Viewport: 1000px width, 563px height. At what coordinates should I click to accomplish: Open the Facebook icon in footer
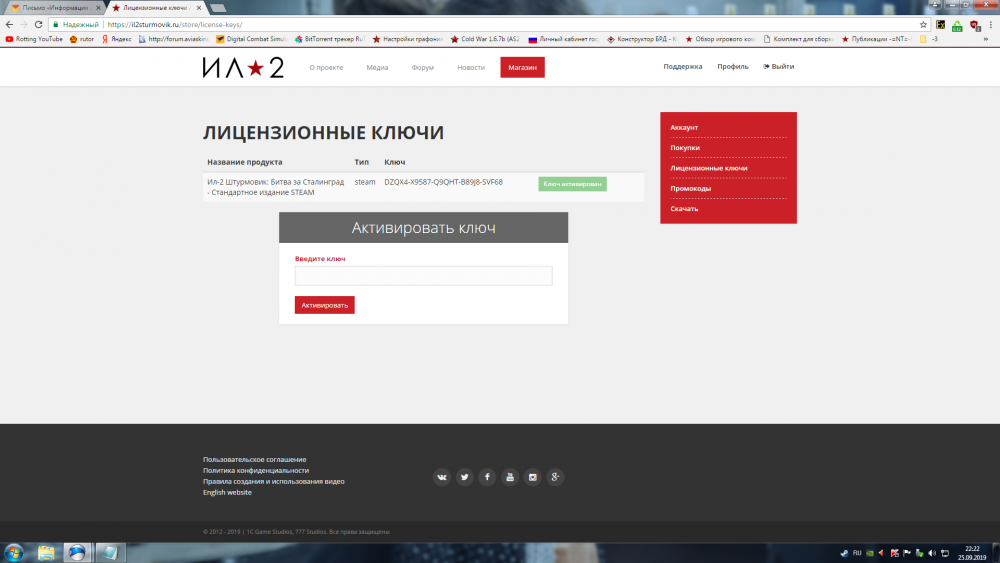click(487, 477)
